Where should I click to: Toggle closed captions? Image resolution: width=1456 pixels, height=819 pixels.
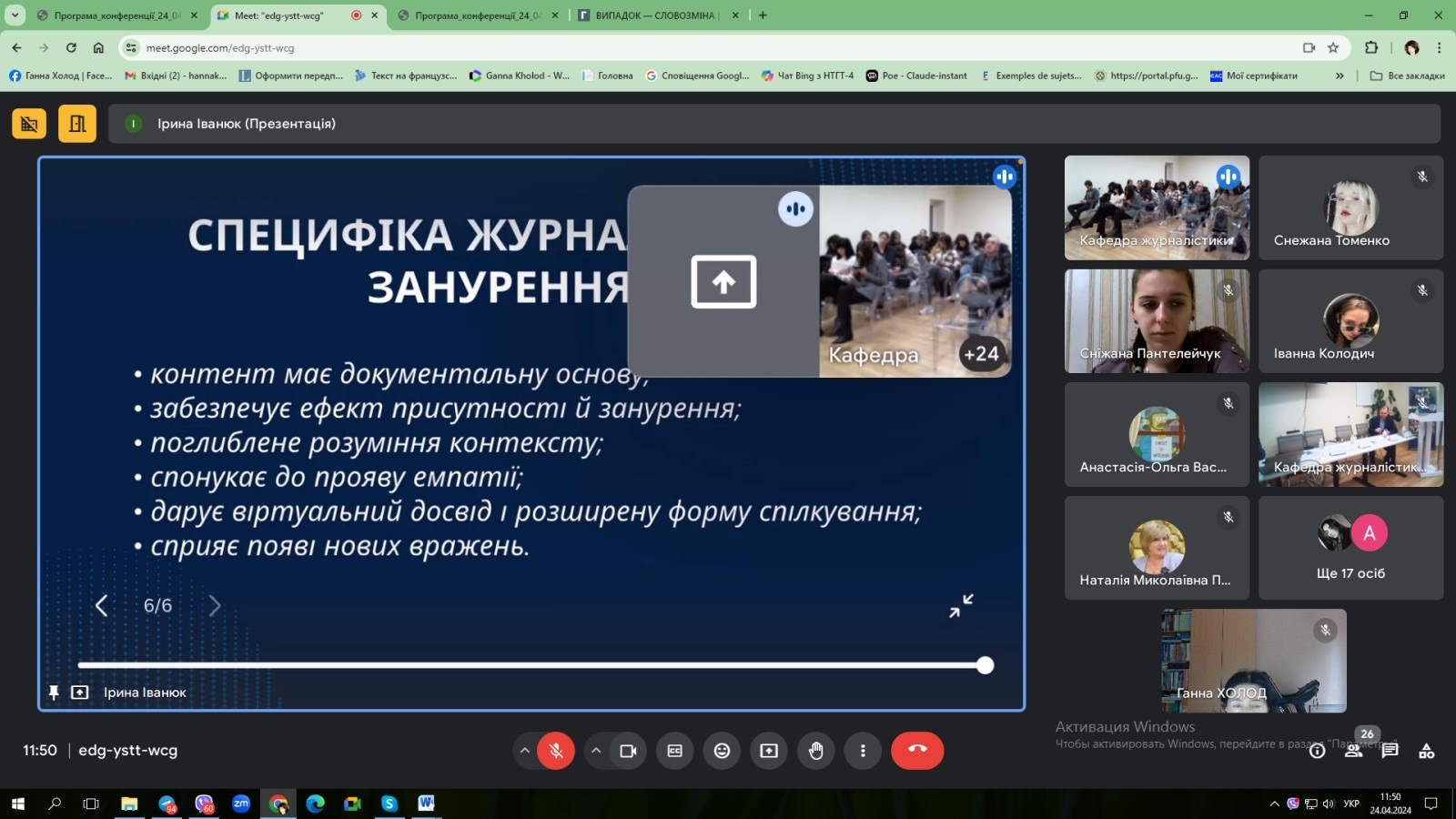click(x=674, y=751)
